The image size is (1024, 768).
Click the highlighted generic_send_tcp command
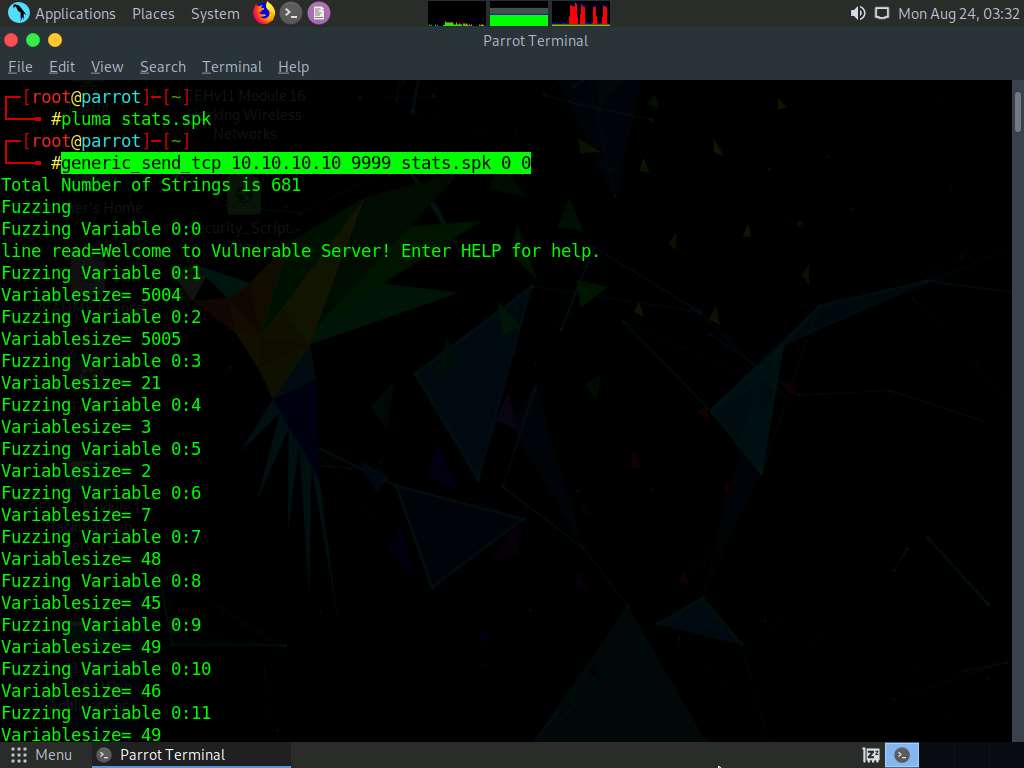tap(296, 163)
